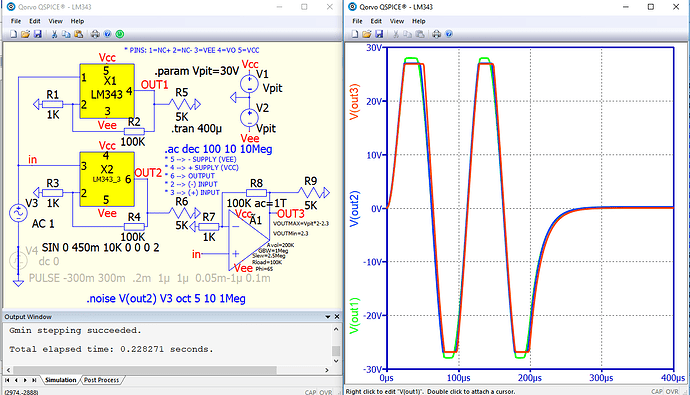Open Help menu in schematic window
The height and width of the screenshot is (395, 690).
point(77,21)
